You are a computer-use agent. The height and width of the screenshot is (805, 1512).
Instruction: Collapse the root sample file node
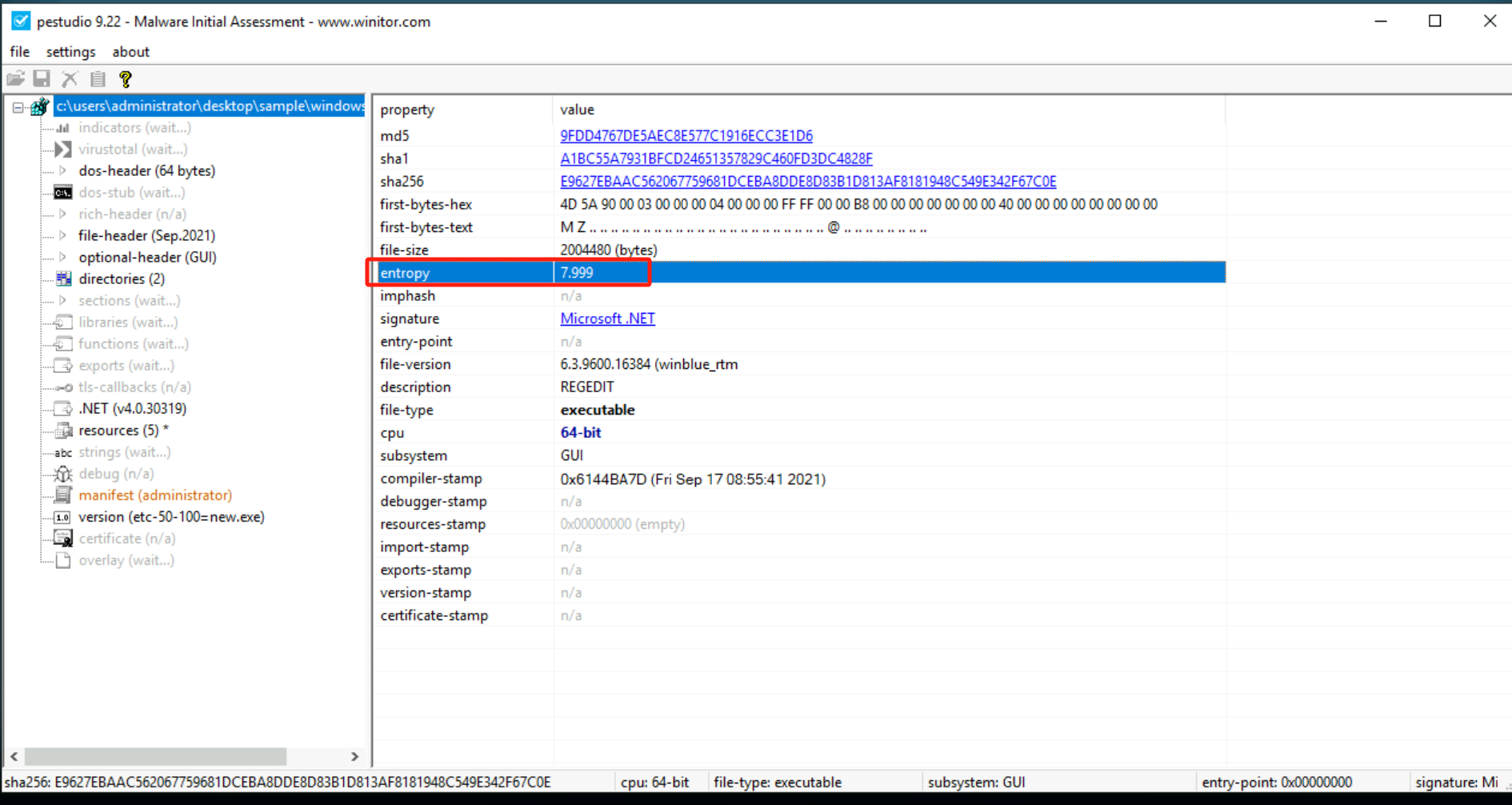pos(18,106)
